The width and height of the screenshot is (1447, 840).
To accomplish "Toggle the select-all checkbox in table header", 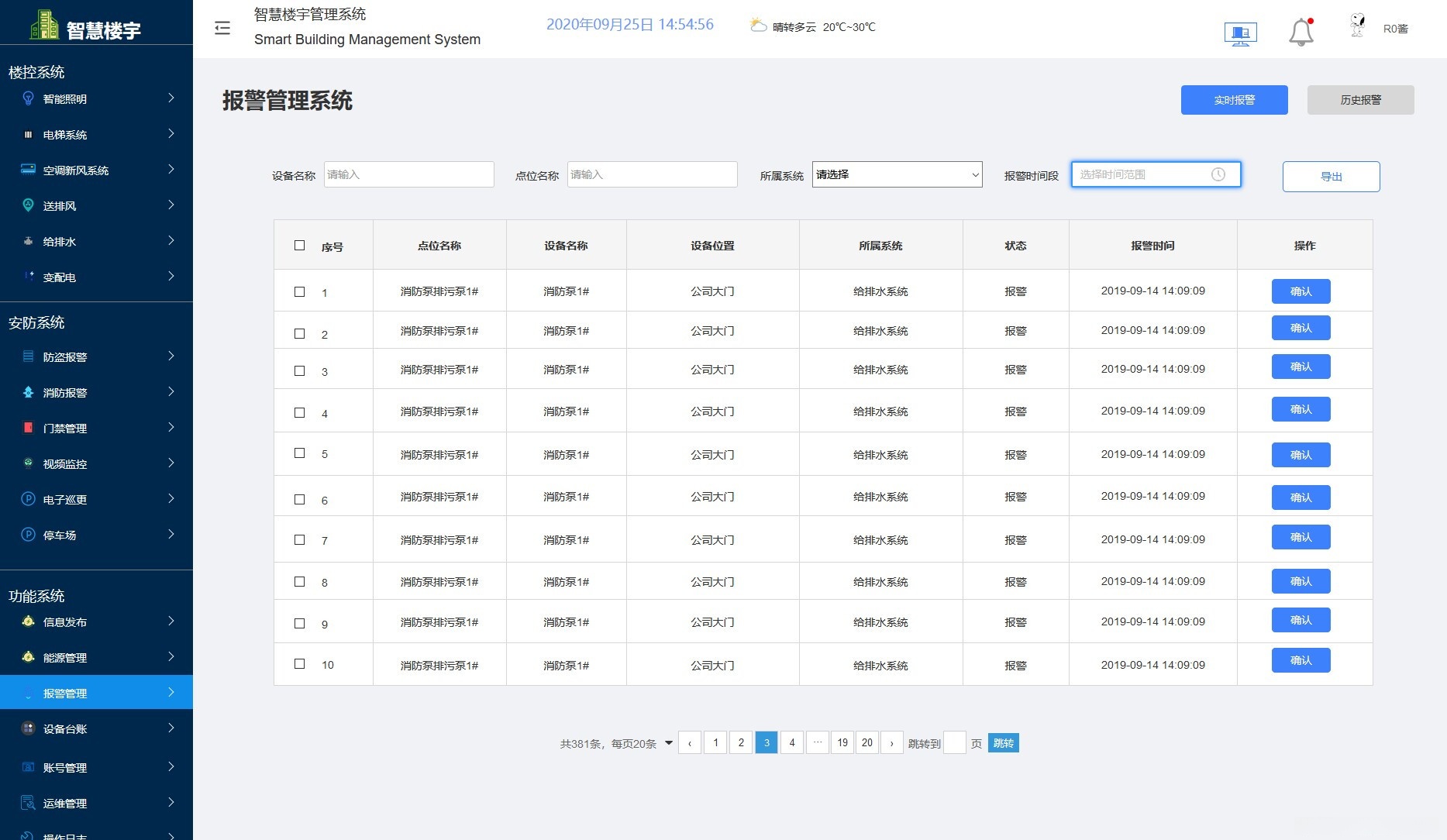I will tap(300, 246).
